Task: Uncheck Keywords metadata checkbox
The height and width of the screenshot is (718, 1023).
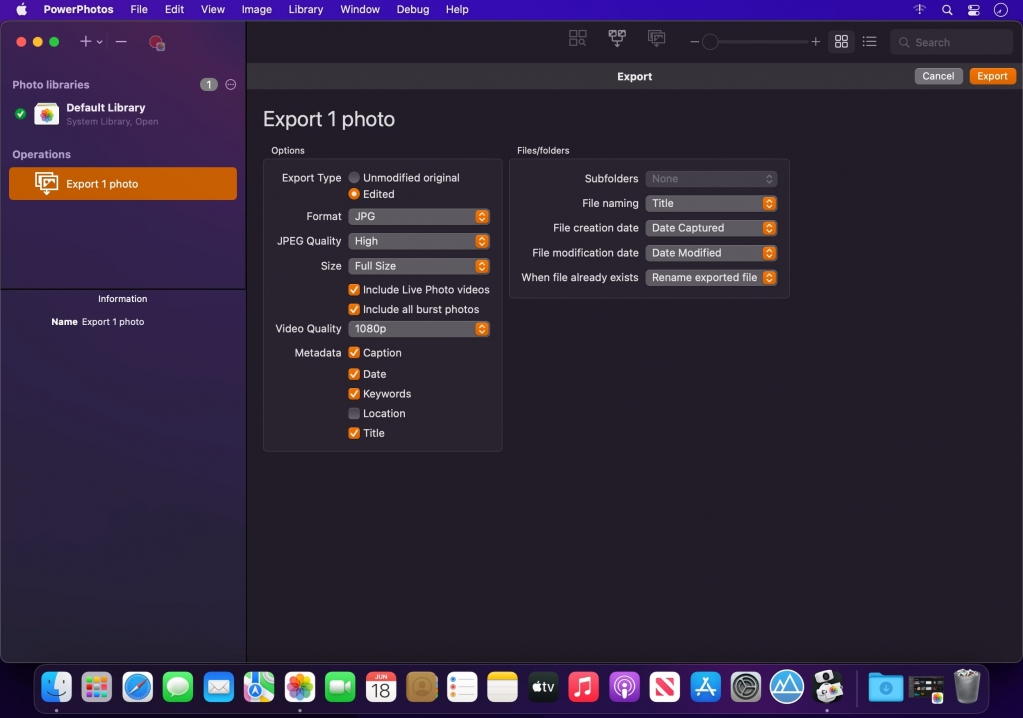Action: click(x=354, y=394)
